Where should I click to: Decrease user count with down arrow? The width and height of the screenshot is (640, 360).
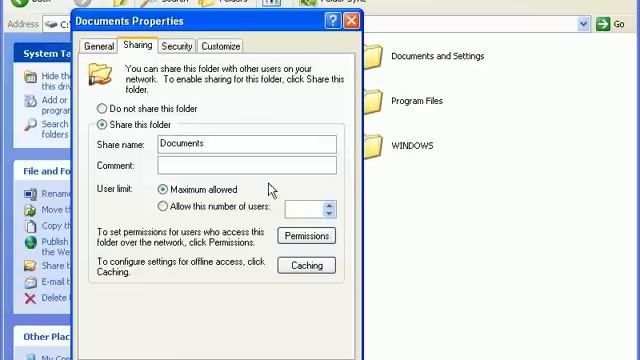click(329, 213)
